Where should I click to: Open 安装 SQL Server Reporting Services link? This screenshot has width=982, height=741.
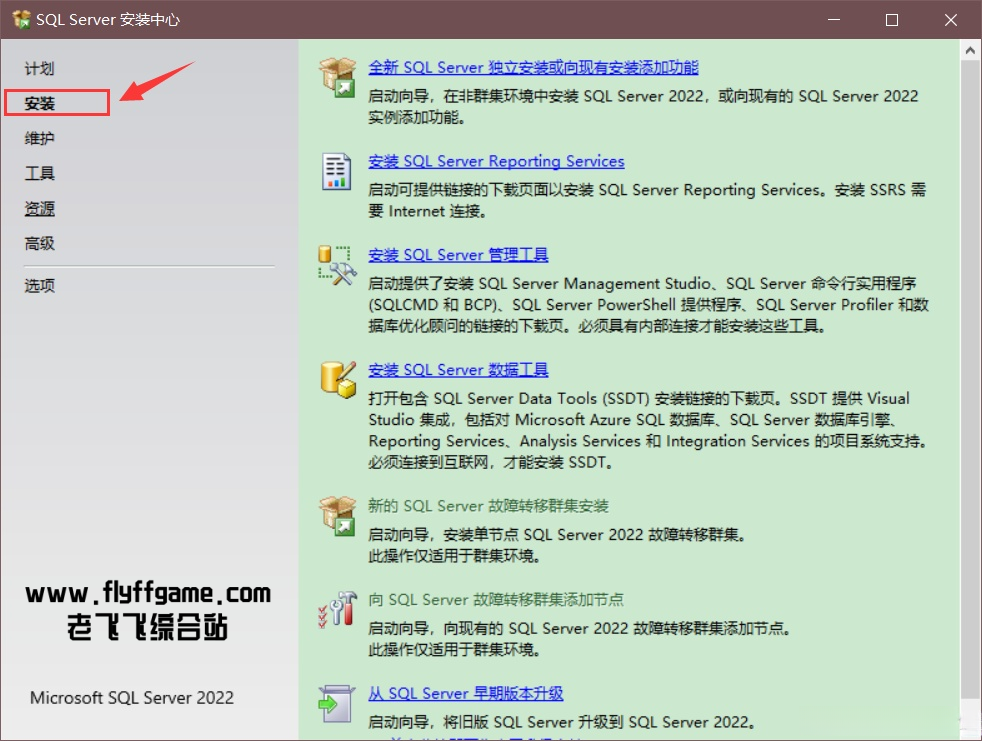tap(496, 161)
